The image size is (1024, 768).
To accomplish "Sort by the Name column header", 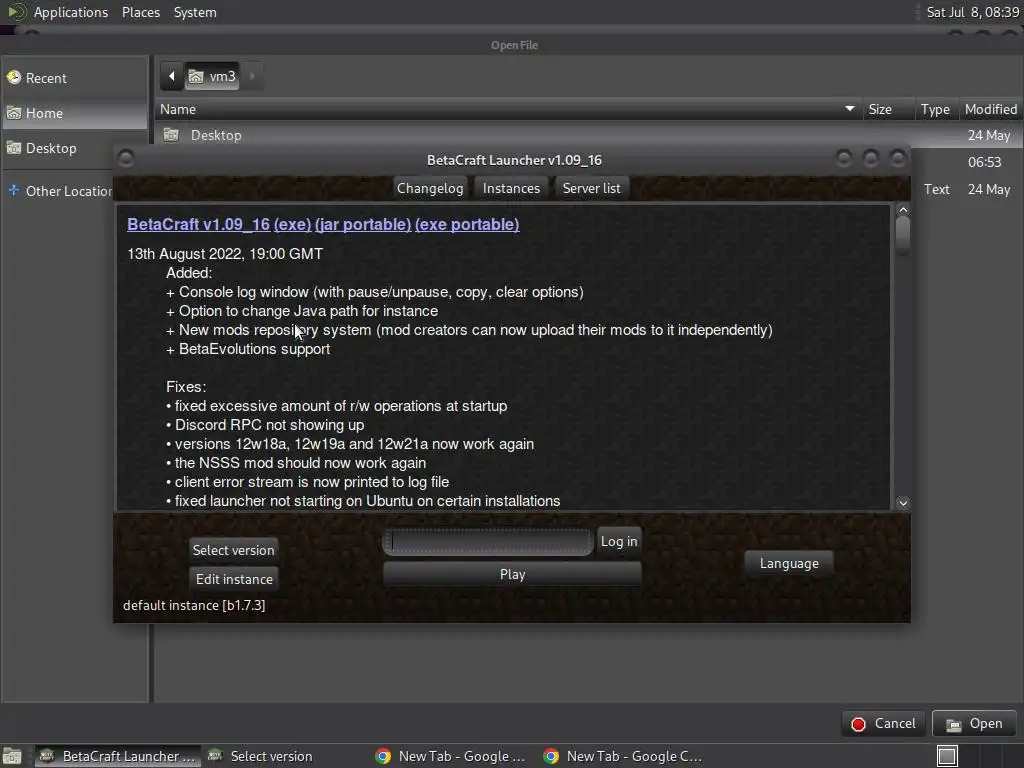I will [x=508, y=109].
